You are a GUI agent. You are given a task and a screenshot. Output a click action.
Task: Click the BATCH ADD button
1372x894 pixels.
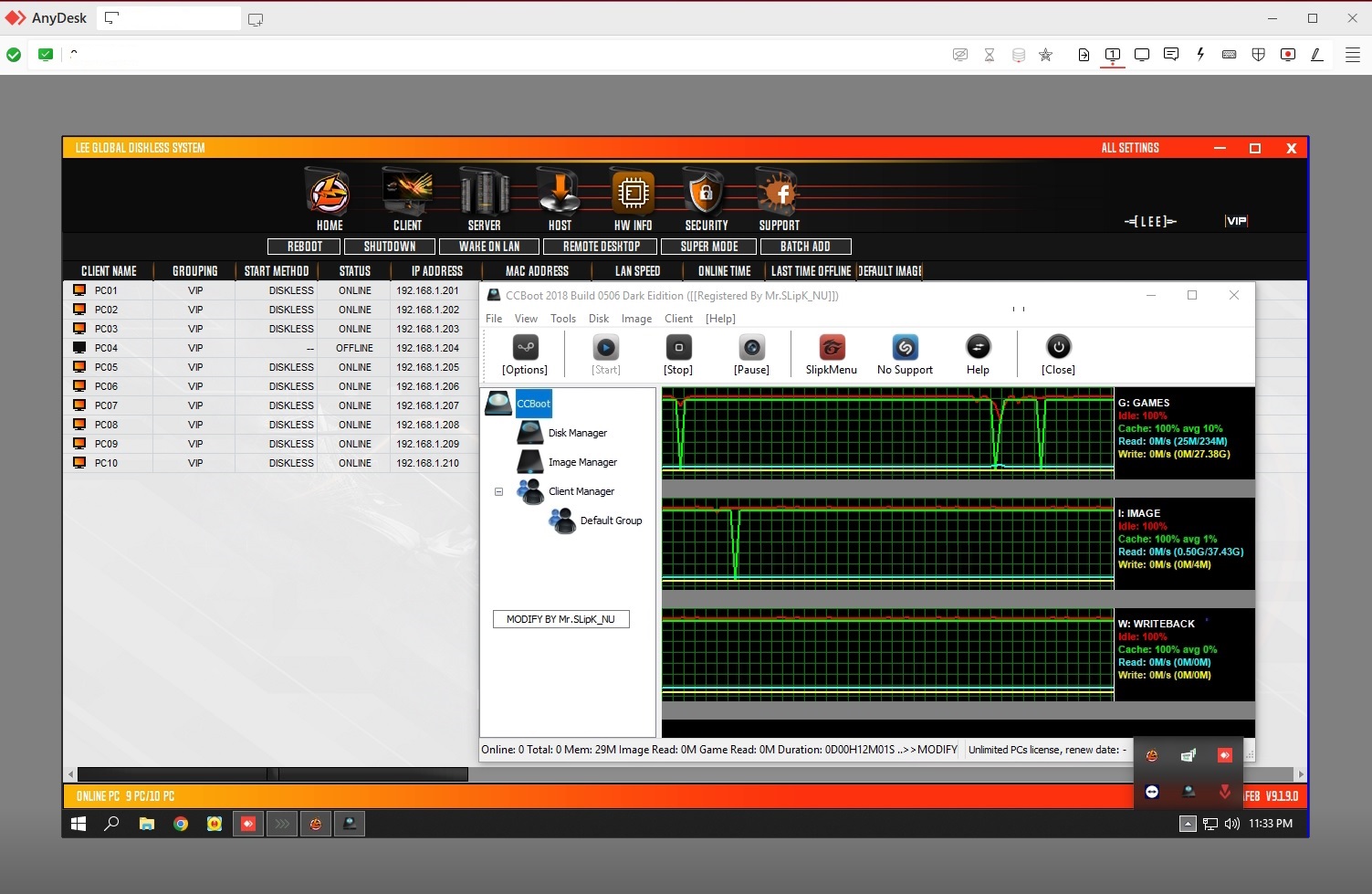(x=805, y=247)
